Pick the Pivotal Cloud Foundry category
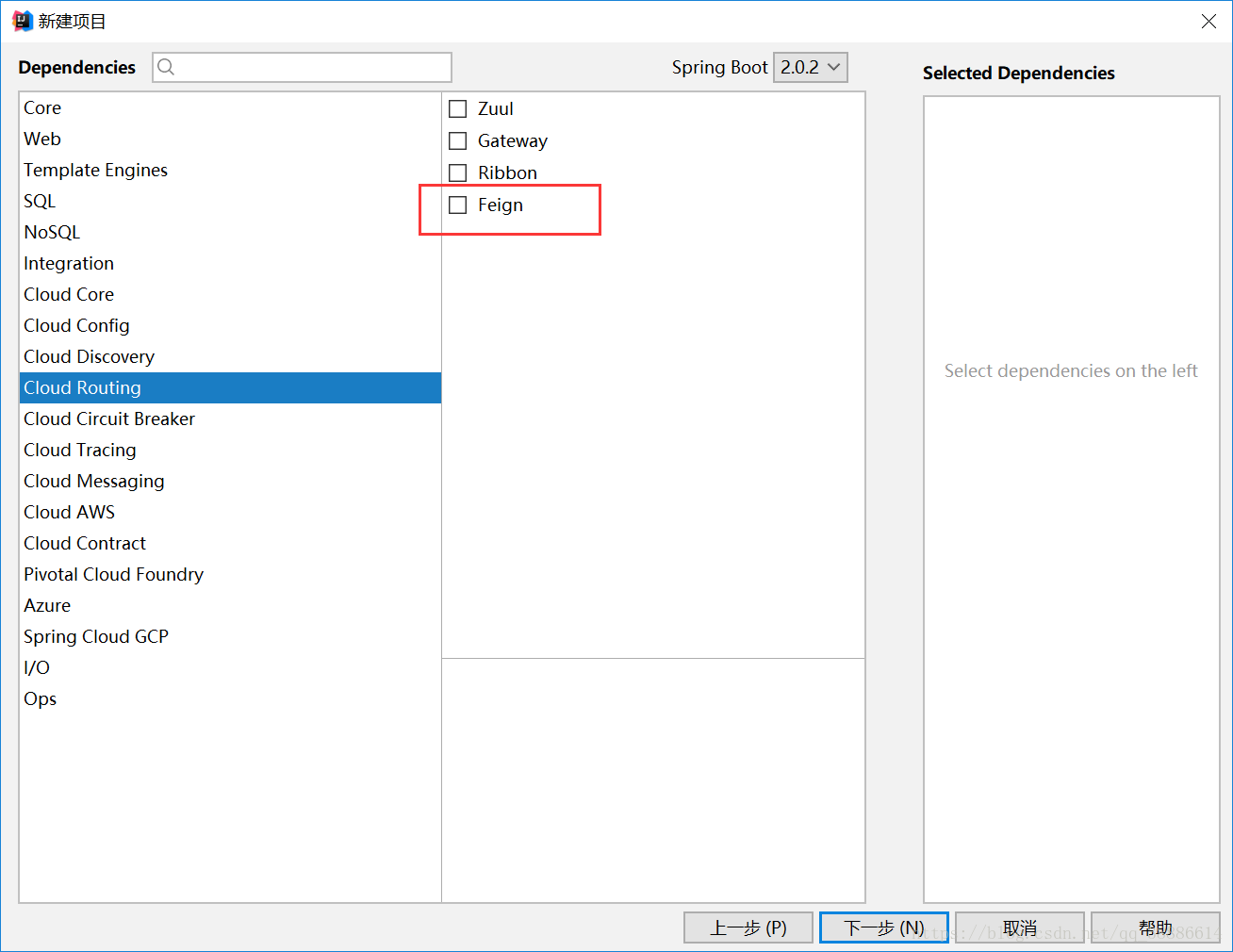 pyautogui.click(x=230, y=574)
